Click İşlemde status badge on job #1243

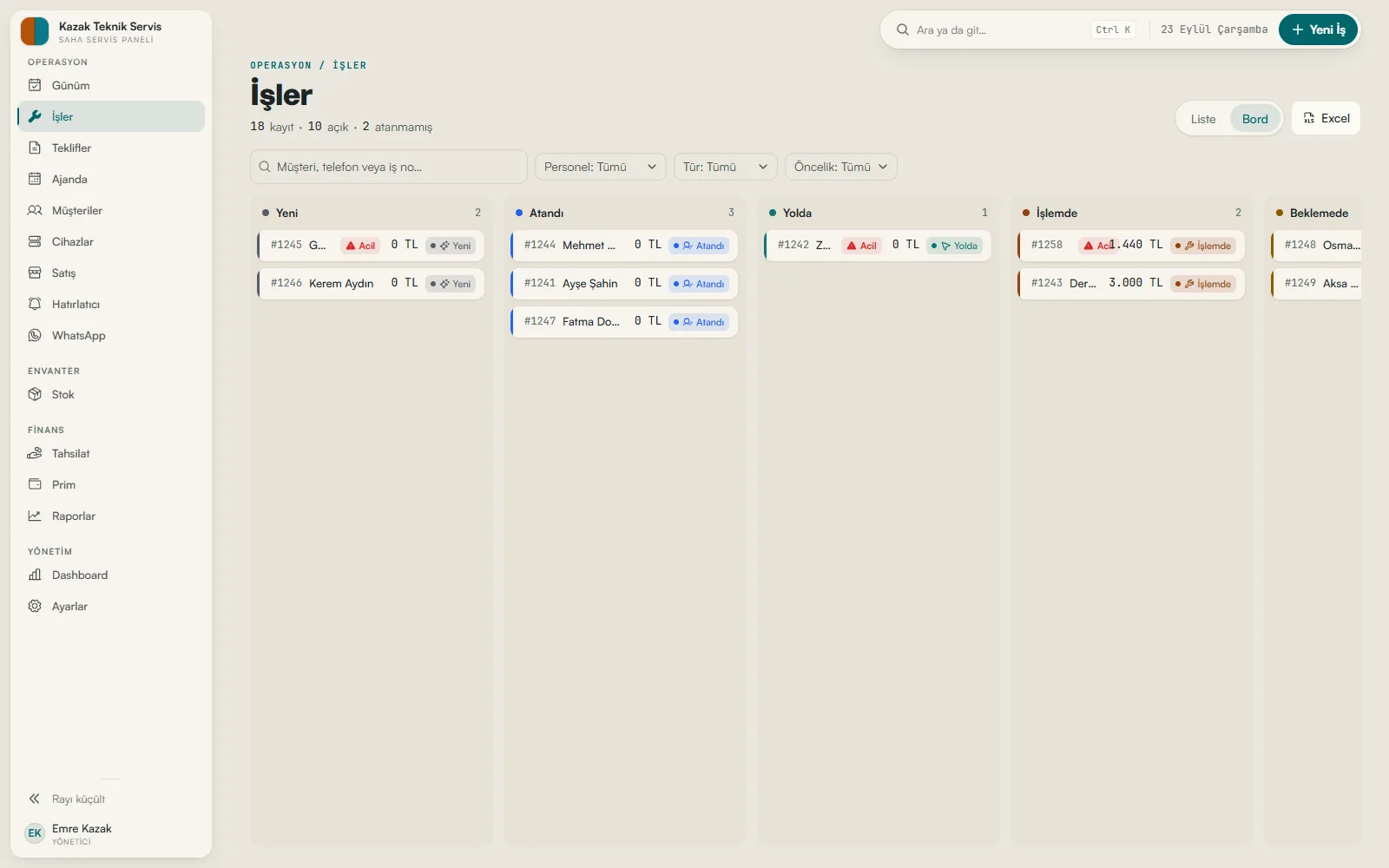click(1202, 284)
